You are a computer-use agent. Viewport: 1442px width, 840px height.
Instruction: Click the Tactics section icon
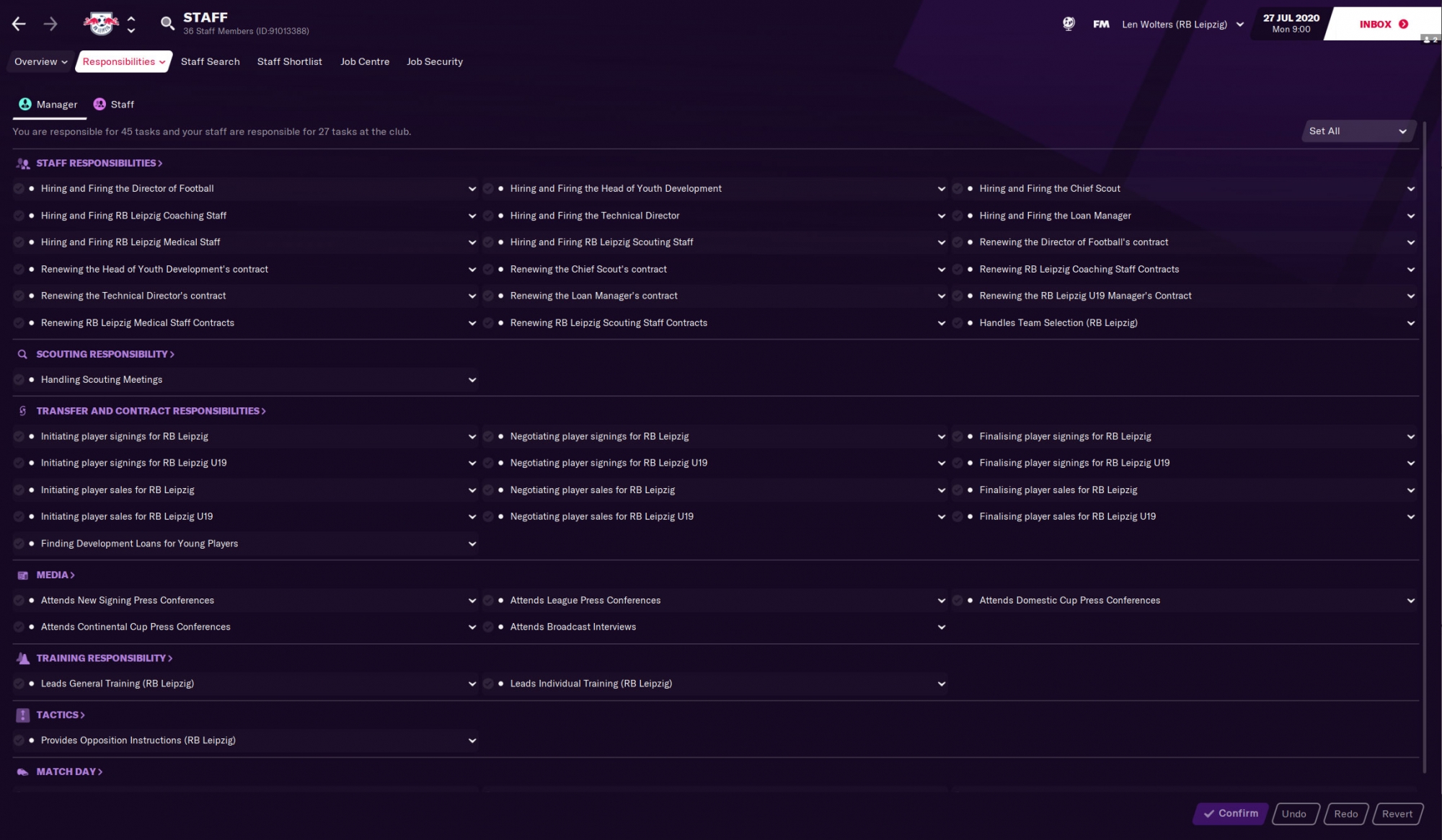[22, 715]
